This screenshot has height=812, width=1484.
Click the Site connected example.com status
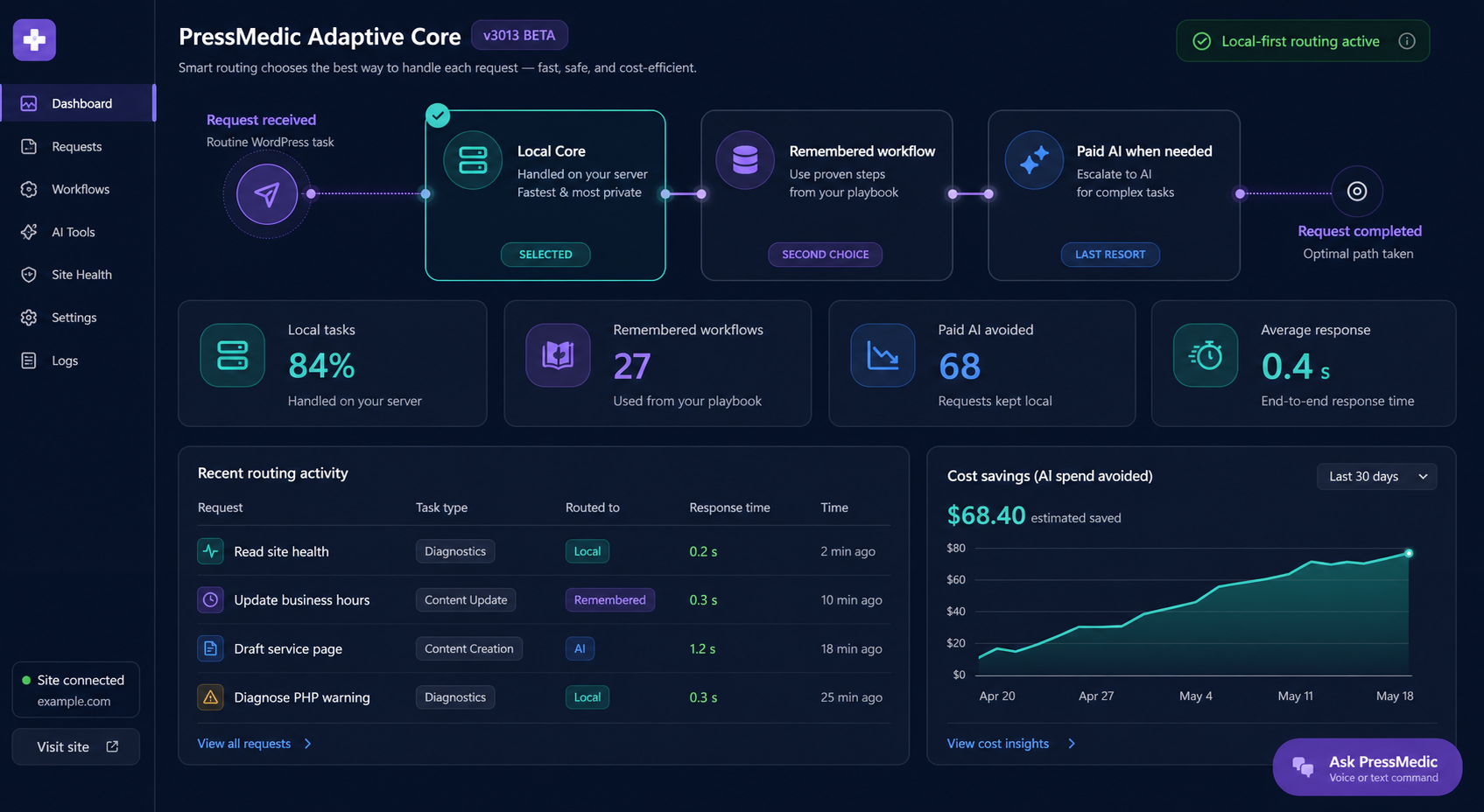(76, 689)
